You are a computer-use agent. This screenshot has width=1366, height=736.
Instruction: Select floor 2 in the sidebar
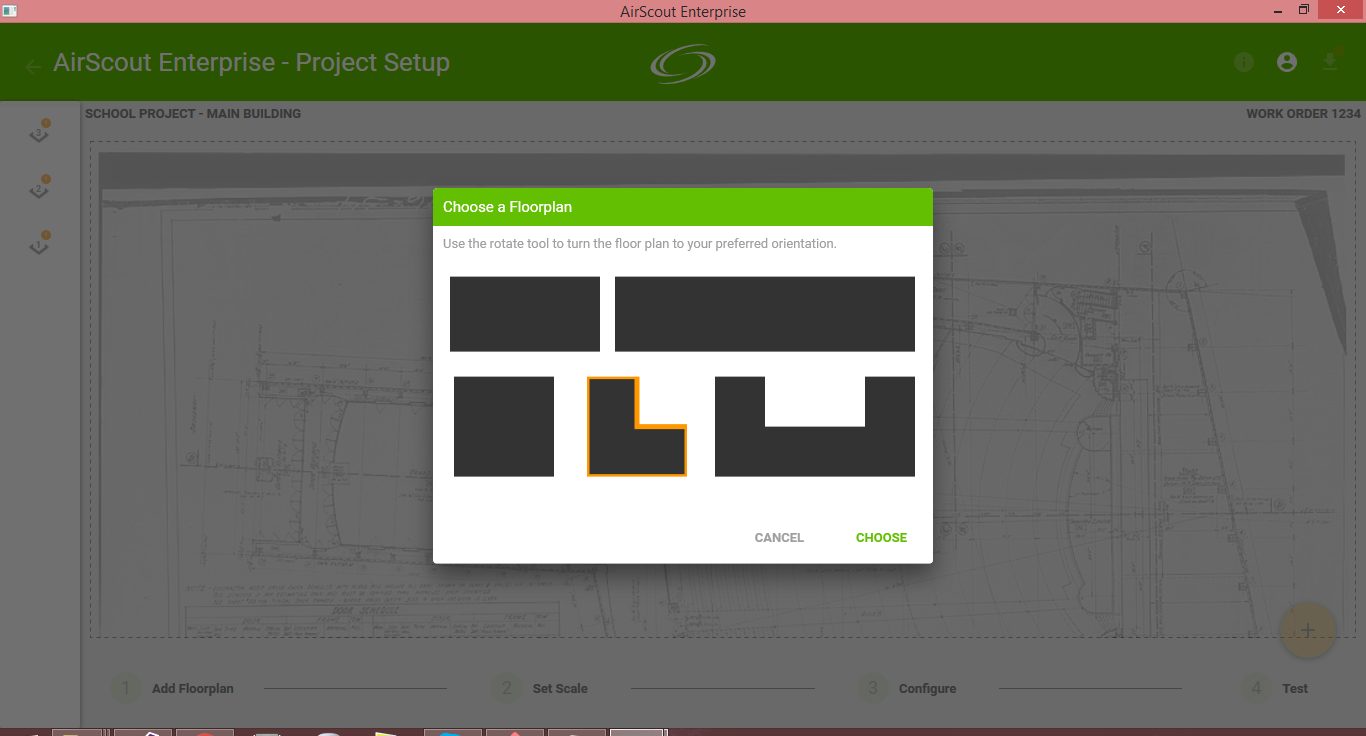click(x=40, y=188)
